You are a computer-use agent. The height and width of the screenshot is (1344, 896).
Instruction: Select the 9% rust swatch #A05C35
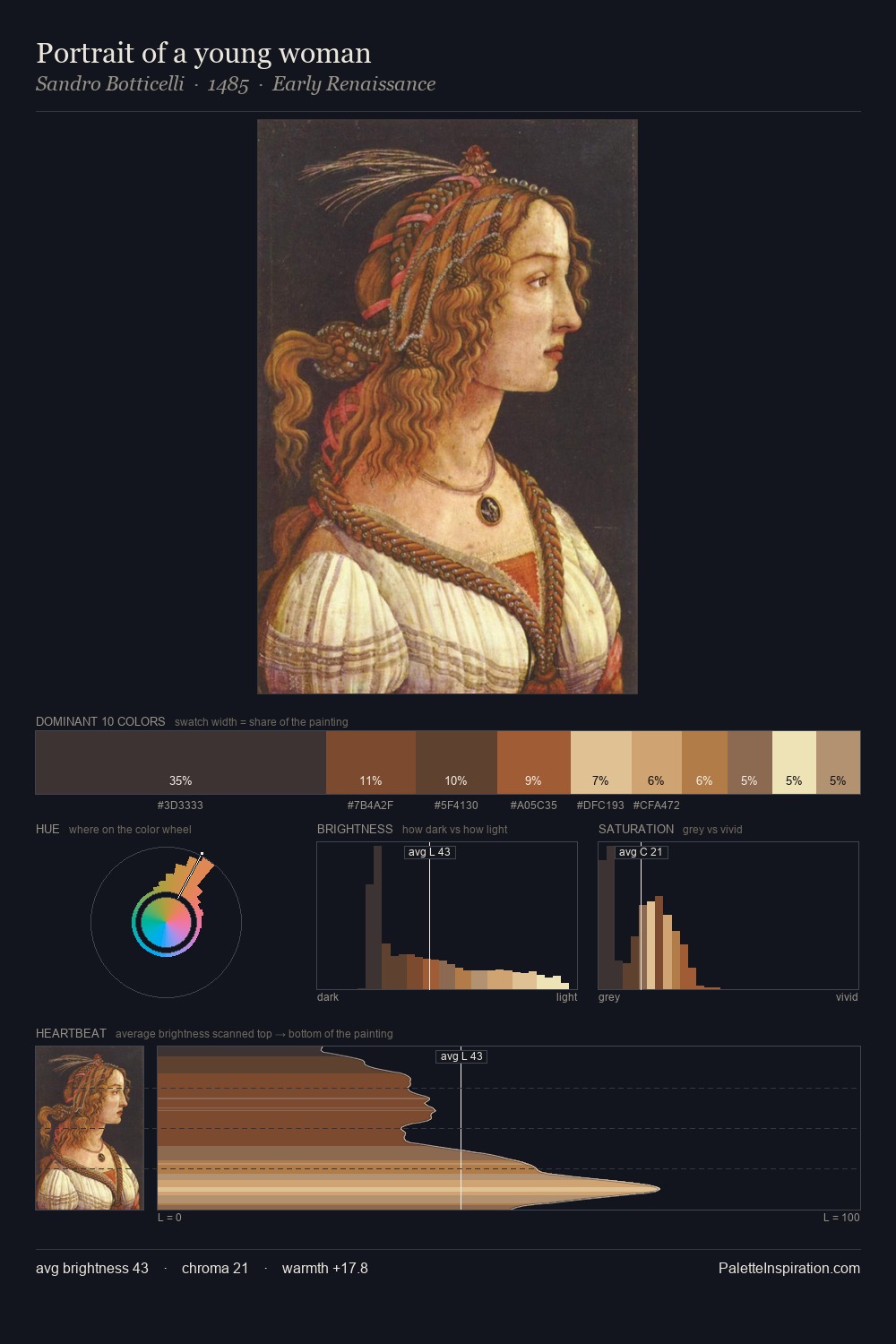534,762
